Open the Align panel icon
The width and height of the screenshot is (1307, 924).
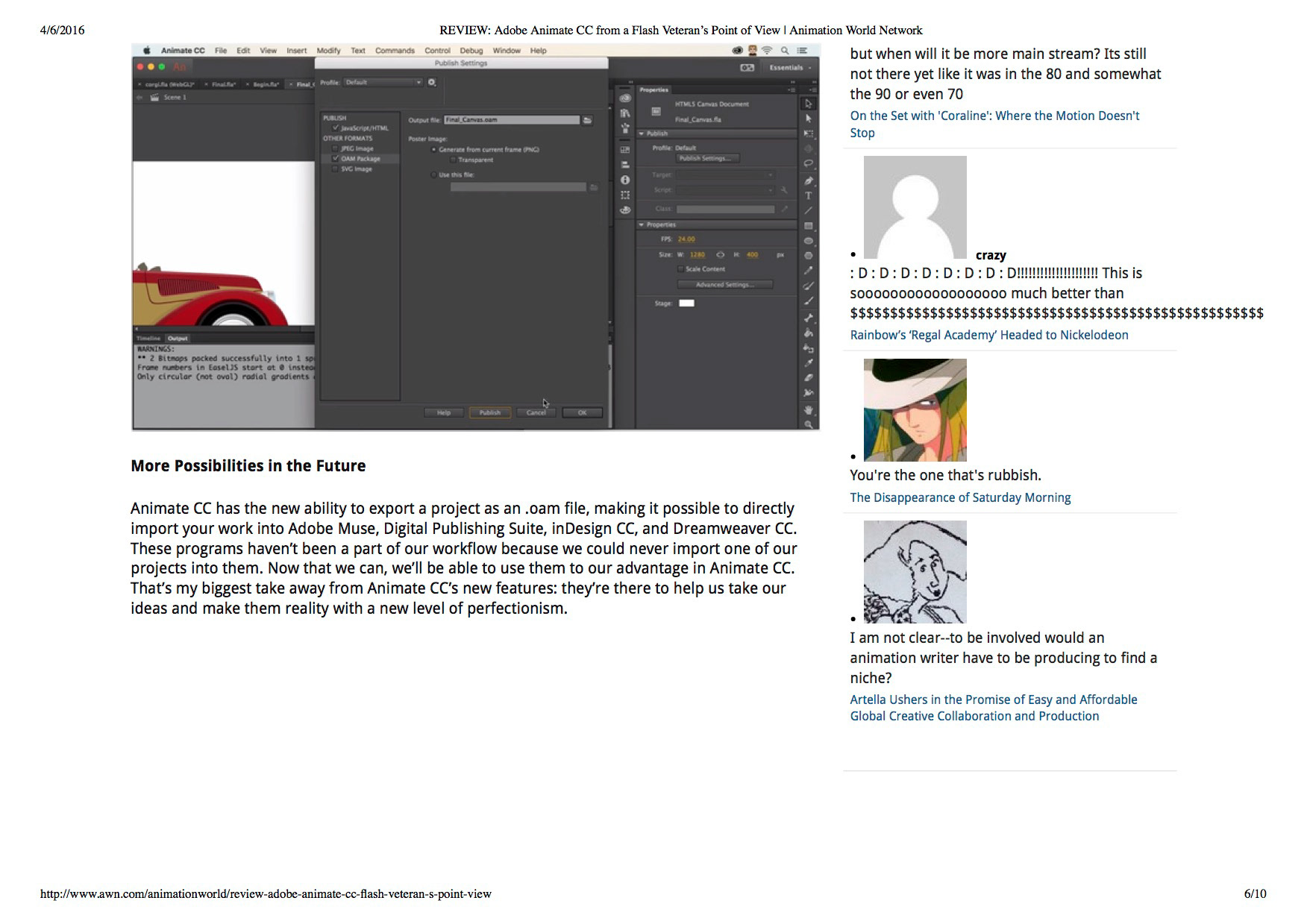pos(625,165)
